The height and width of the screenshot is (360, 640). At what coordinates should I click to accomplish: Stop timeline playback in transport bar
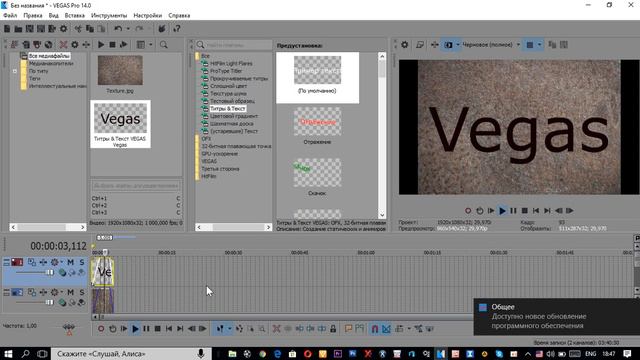[158, 329]
